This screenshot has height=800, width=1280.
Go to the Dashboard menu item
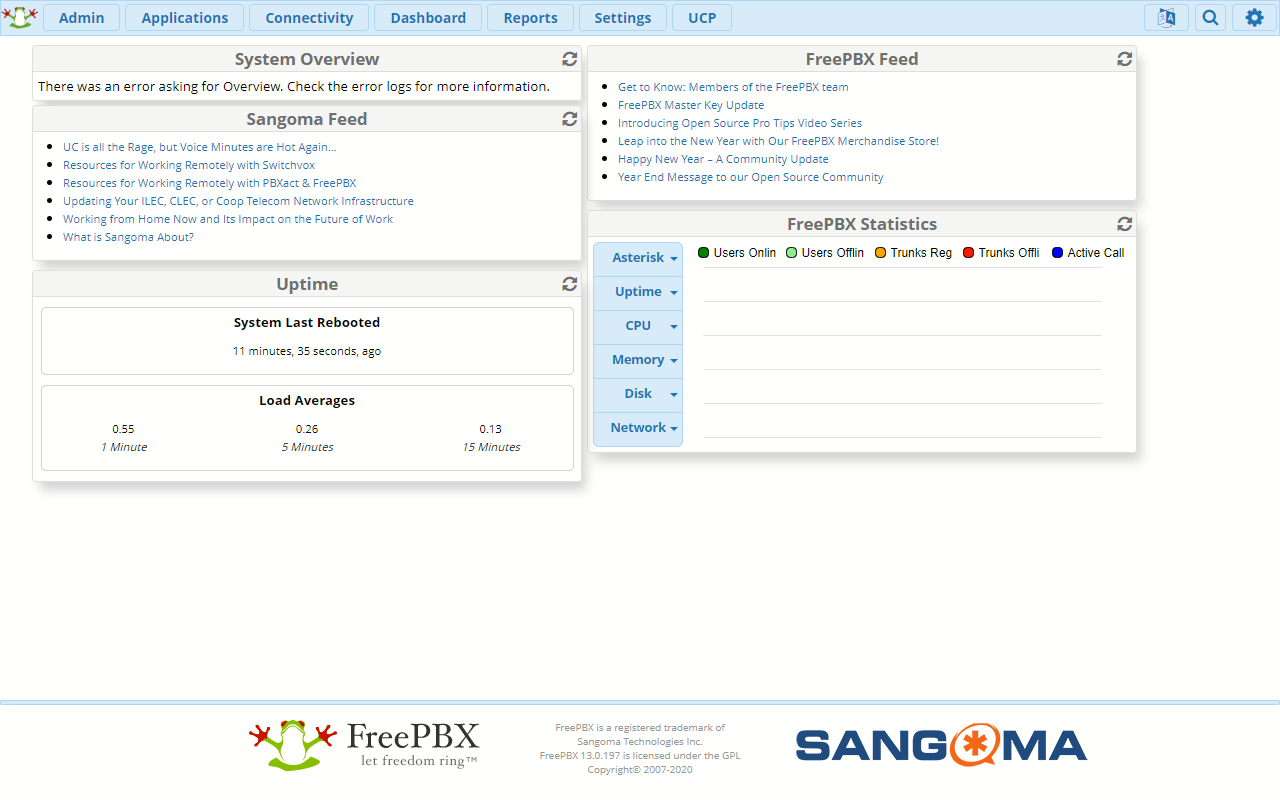click(428, 17)
